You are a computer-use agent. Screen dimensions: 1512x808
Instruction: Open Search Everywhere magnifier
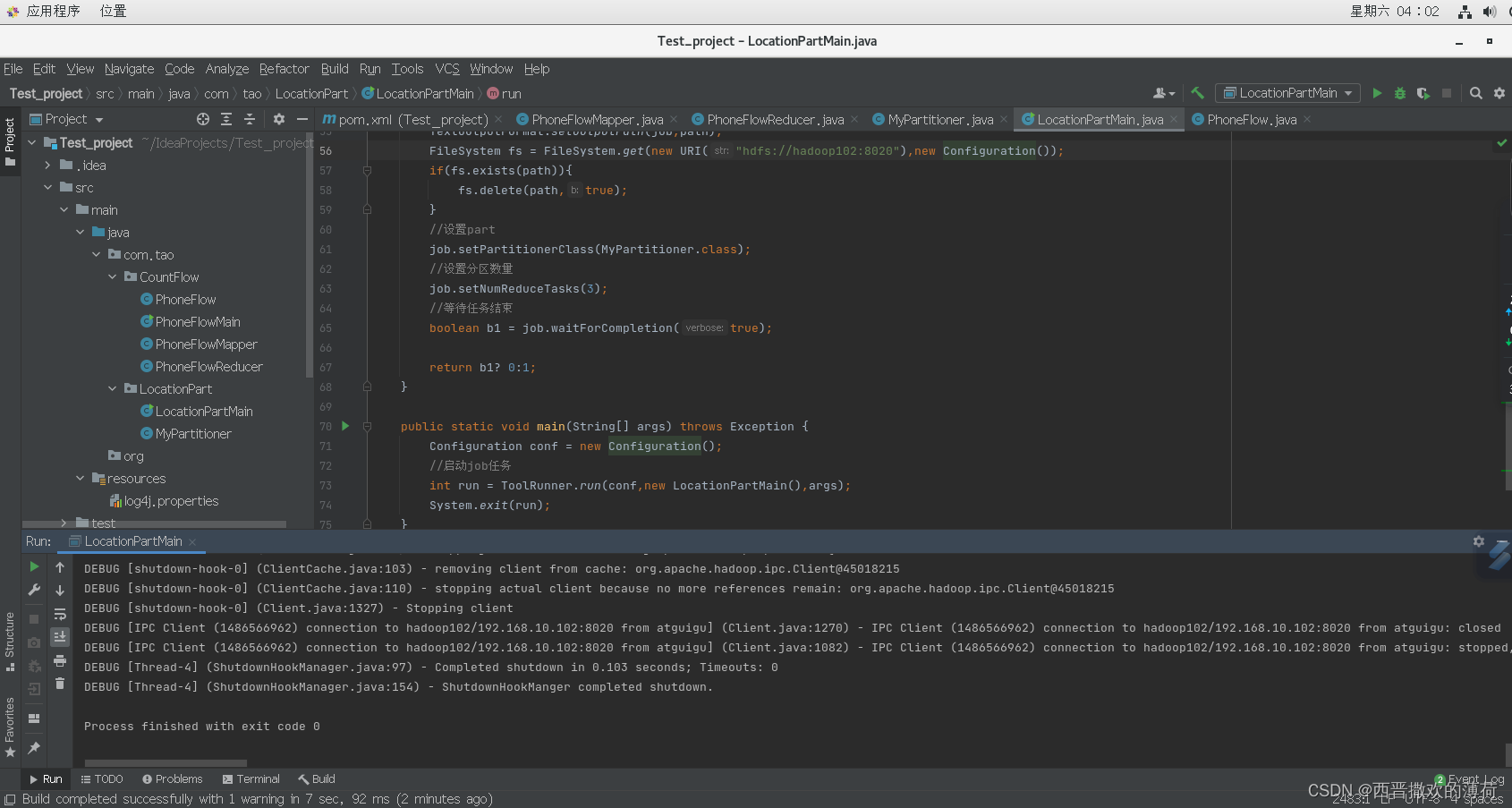[1476, 93]
